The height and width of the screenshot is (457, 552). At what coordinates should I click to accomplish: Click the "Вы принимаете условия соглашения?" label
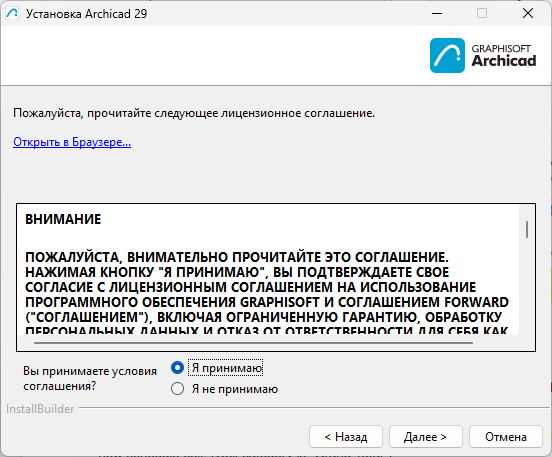[x=90, y=378]
